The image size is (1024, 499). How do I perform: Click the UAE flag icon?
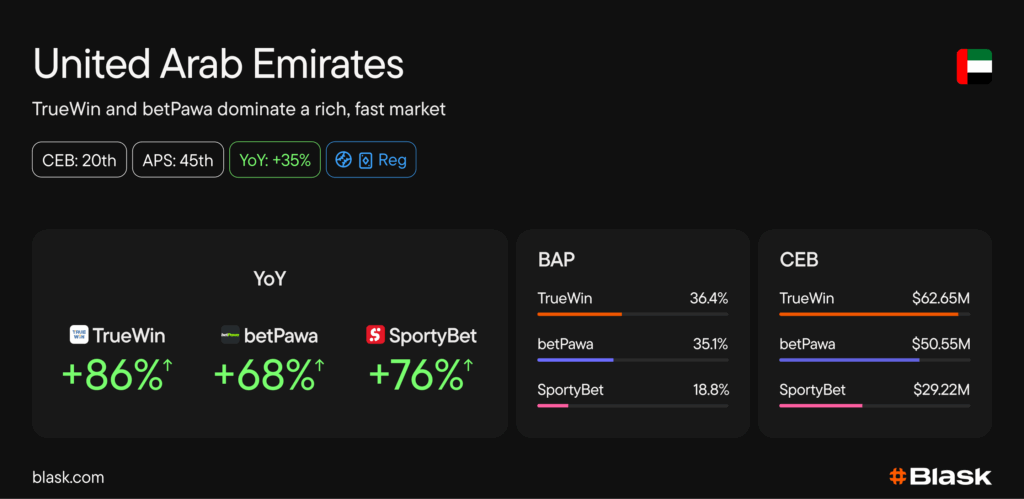[x=973, y=66]
